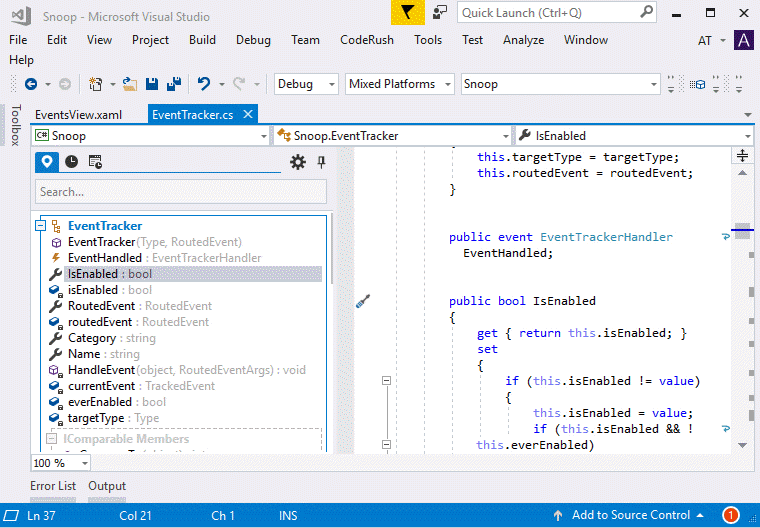The width and height of the screenshot is (760, 528).
Task: Collapse the EventTracker class tree node
Action: point(41,226)
